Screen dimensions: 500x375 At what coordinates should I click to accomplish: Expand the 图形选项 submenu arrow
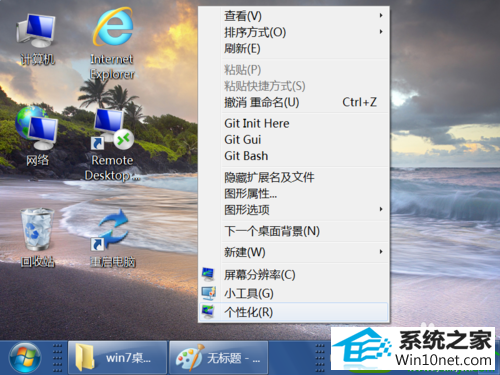[381, 209]
